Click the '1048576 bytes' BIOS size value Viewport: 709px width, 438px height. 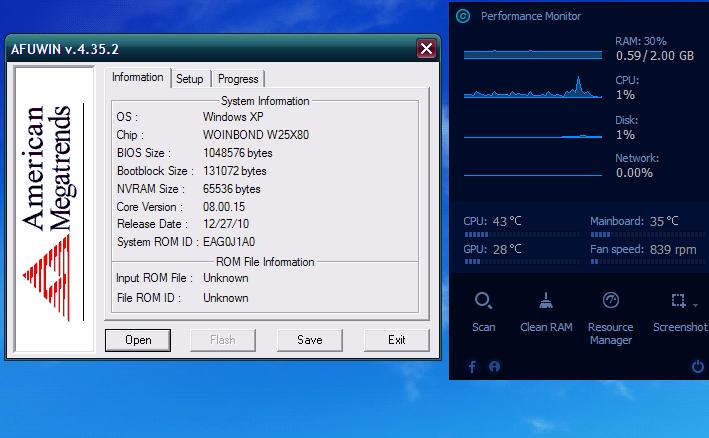[238, 153]
